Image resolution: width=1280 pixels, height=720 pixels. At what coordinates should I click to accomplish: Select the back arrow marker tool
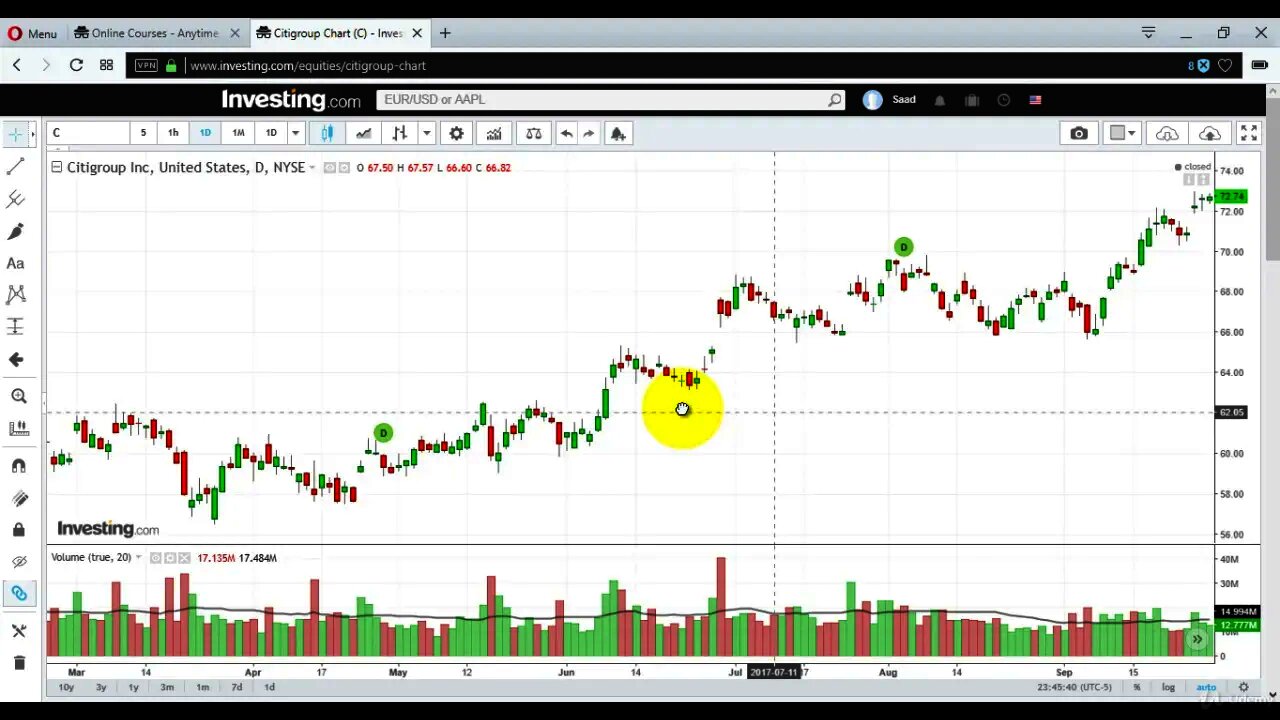click(x=16, y=359)
